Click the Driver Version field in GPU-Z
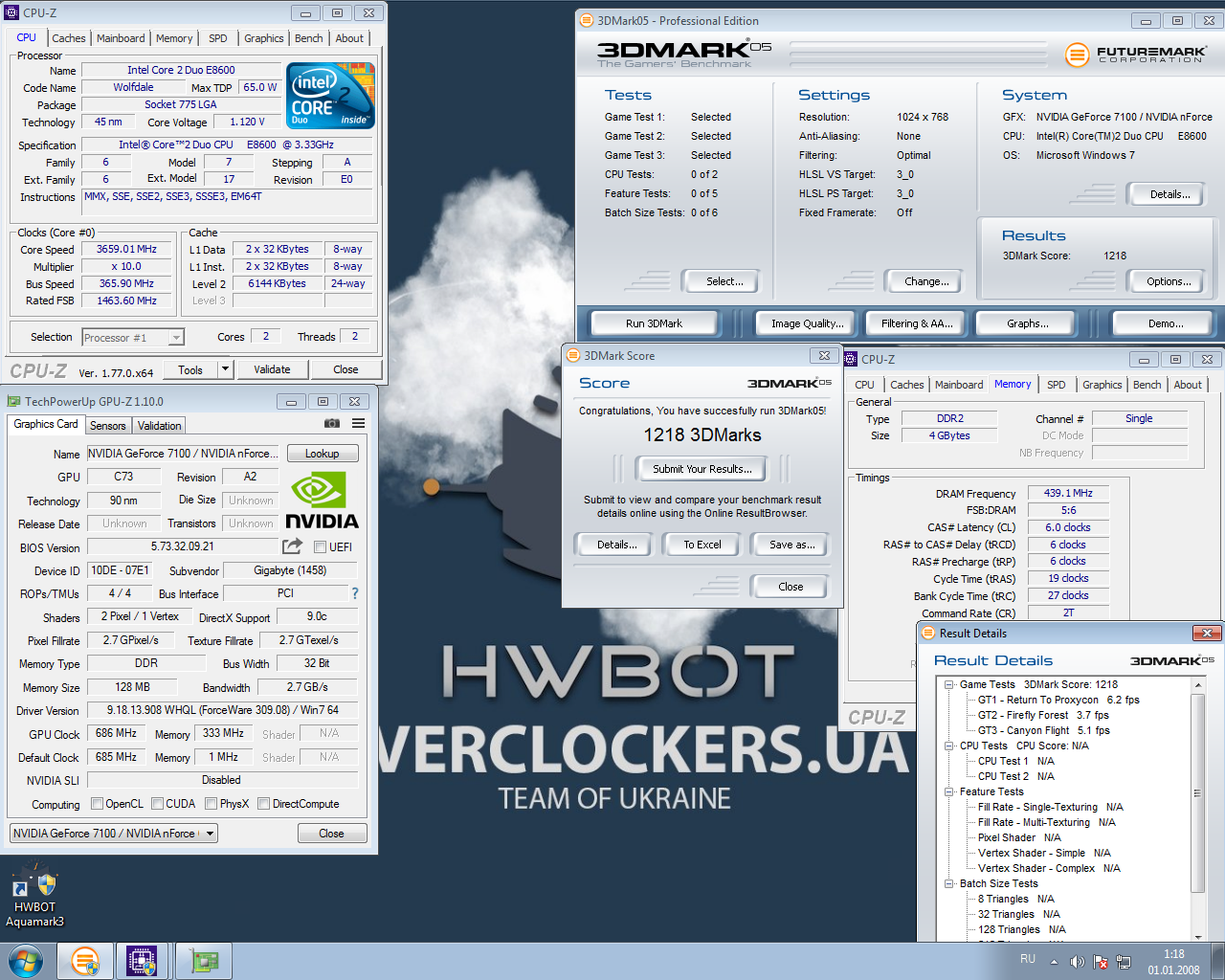 [223, 710]
